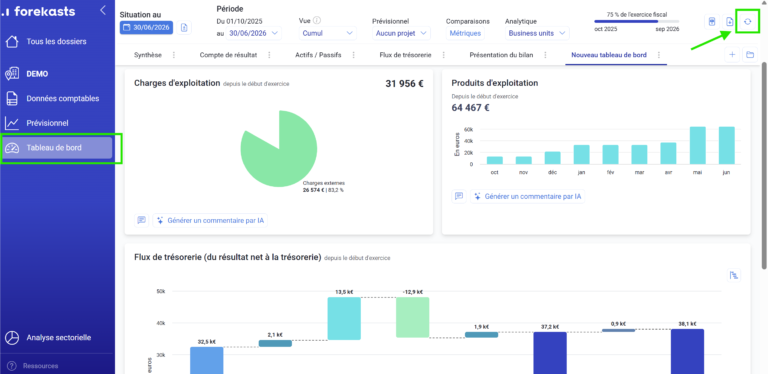Open the dashboards folder icon
Image resolution: width=768 pixels, height=374 pixels.
(749, 55)
